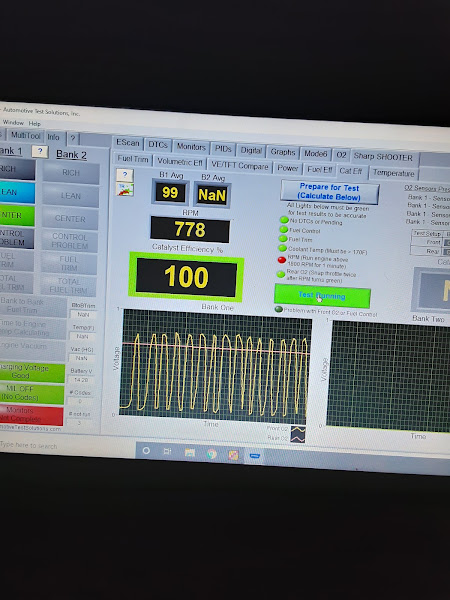Image resolution: width=450 pixels, height=600 pixels.
Task: Switch to the Volumetric Eff tab
Action: 179,162
